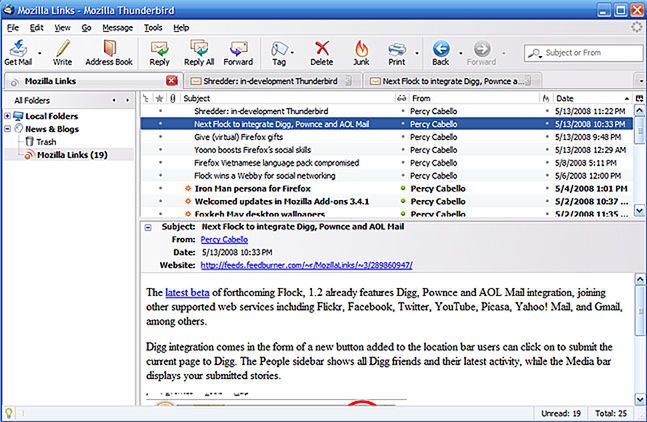Open the Address Book
Screen dimensions: 647x422
(x=109, y=53)
